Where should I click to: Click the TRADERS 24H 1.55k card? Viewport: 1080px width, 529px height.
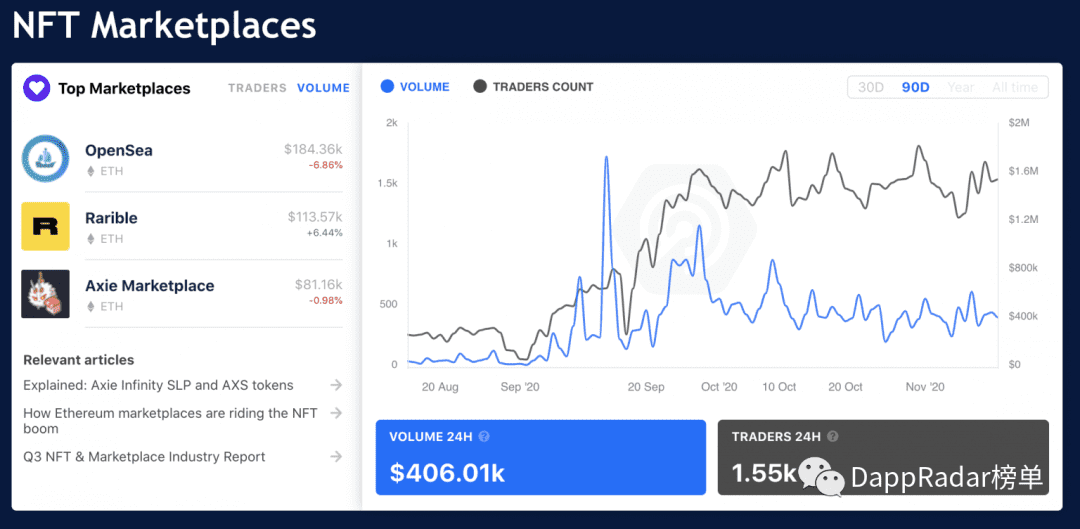click(883, 457)
